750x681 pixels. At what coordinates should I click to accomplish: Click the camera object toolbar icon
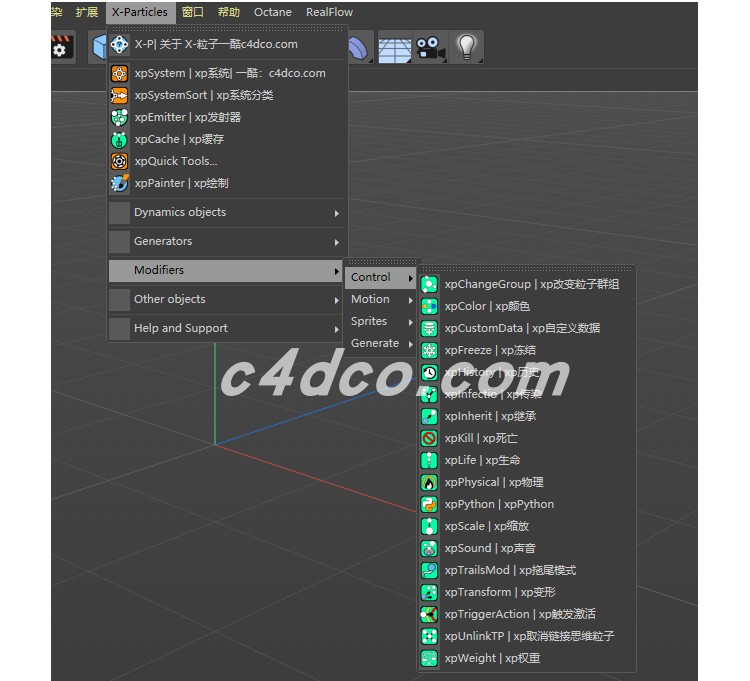click(430, 47)
